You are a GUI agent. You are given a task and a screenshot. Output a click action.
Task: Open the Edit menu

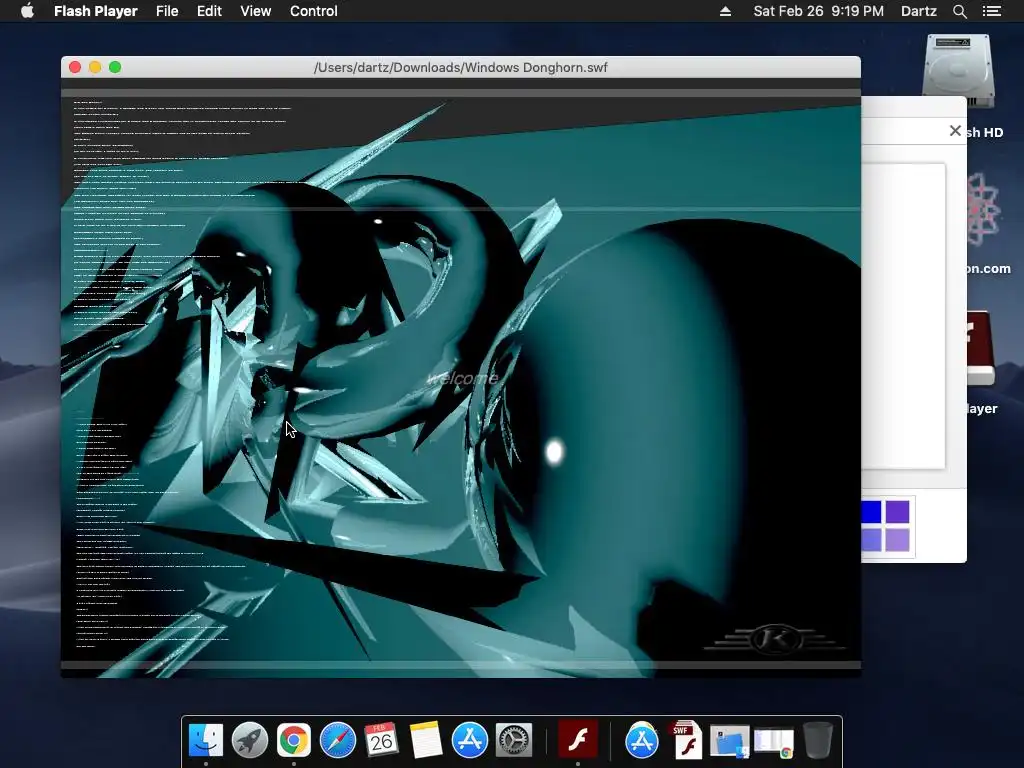pyautogui.click(x=209, y=11)
